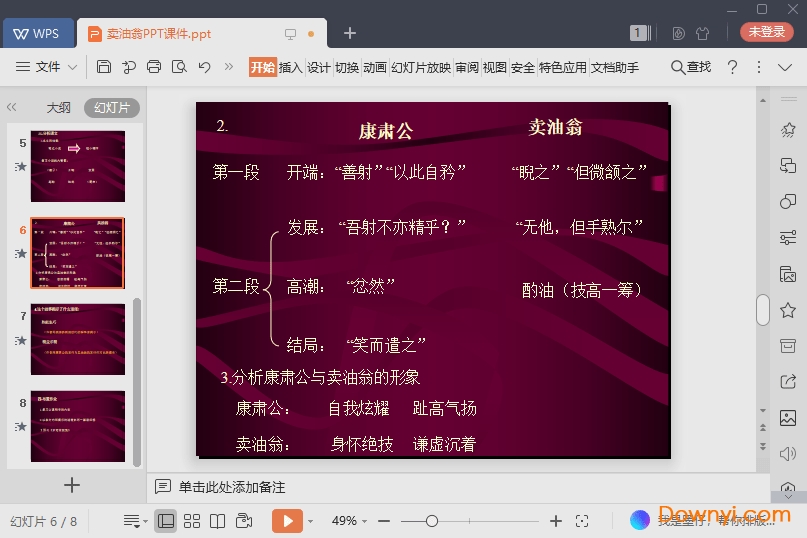Open the notes layout dropdown in status bar
807x538 pixels.
(x=135, y=521)
